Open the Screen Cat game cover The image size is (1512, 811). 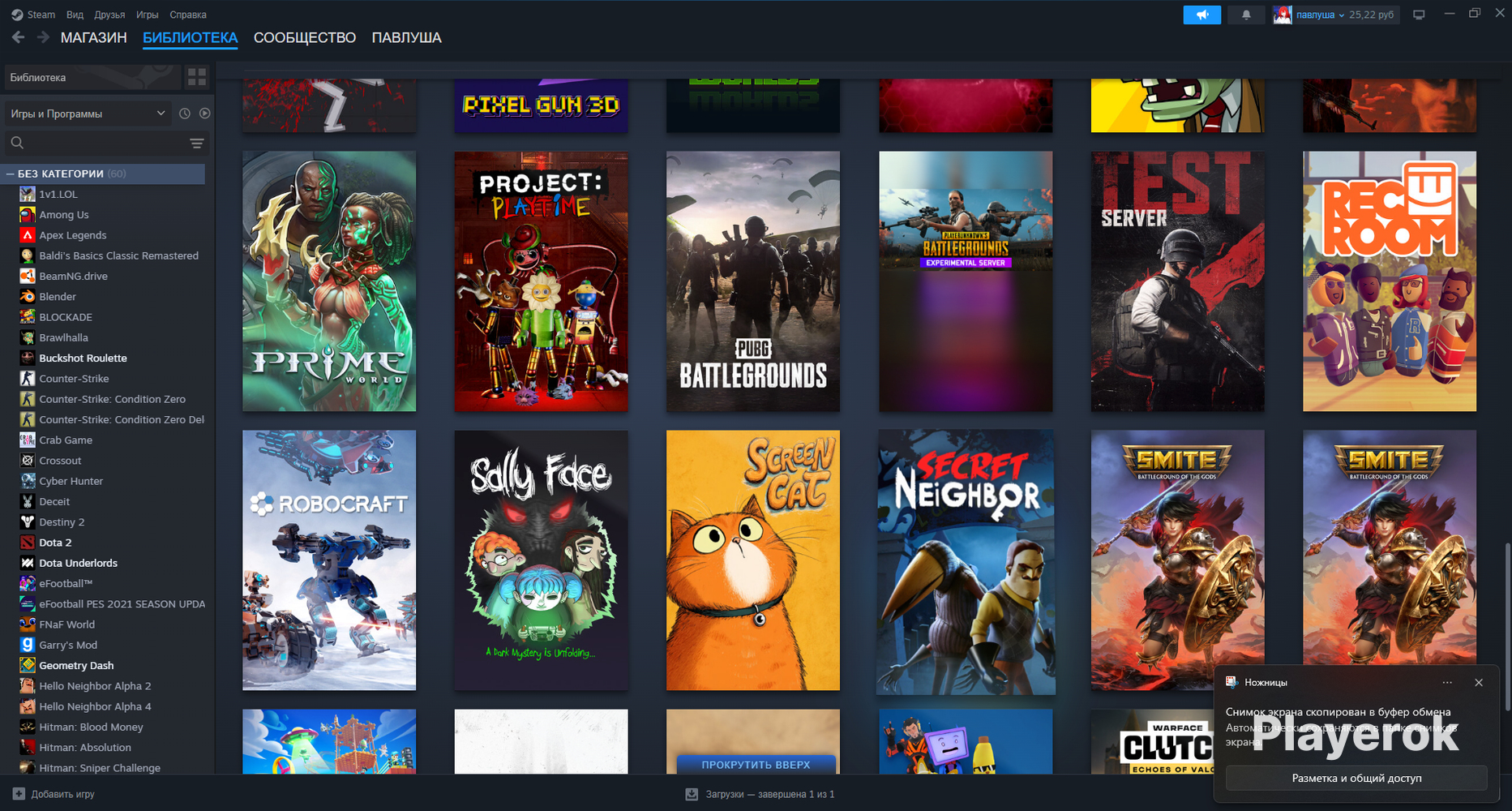[x=753, y=560]
